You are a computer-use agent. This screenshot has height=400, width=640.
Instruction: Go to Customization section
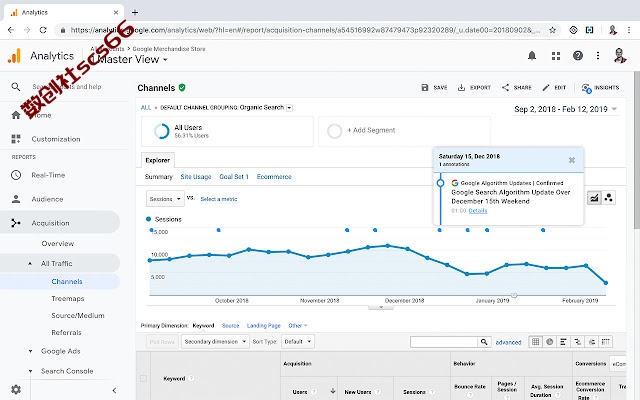(56, 139)
